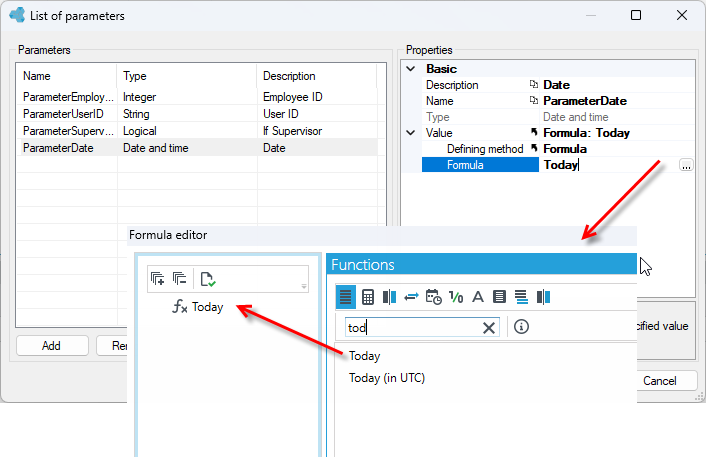The image size is (706, 457).
Task: Select the All functions list category icon
Action: pos(345,297)
